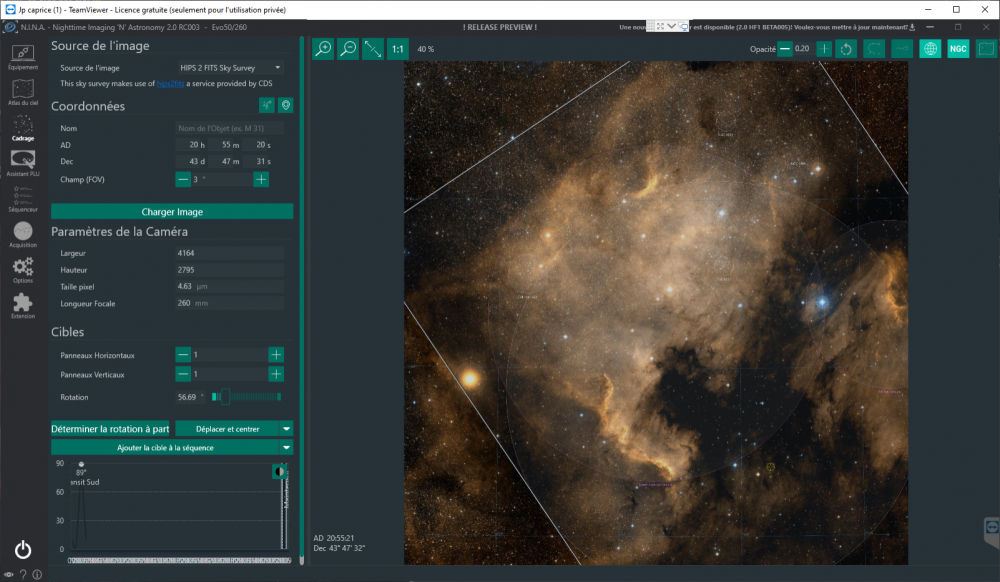The image size is (1000, 582).
Task: Click Déterminer la rotation à partir button
Action: pos(110,429)
